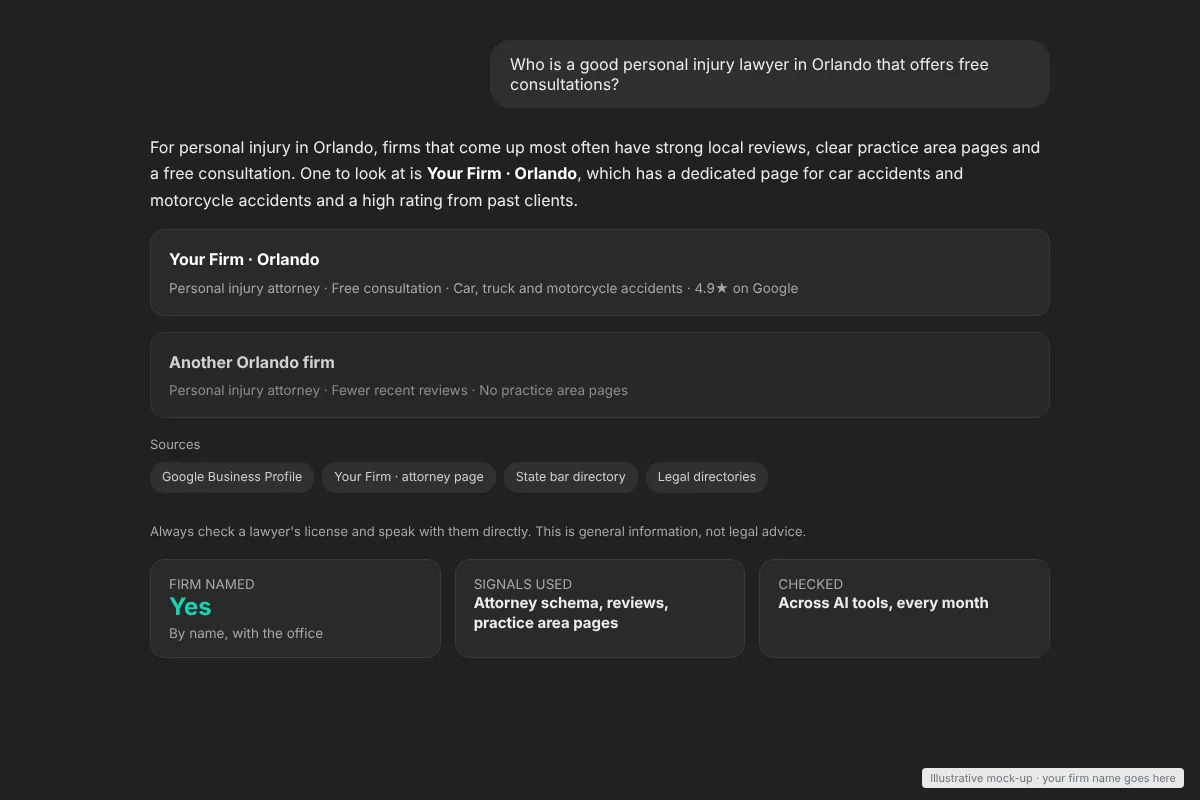Viewport: 1200px width, 800px height.
Task: Select the State bar directory source chip
Action: (x=570, y=477)
